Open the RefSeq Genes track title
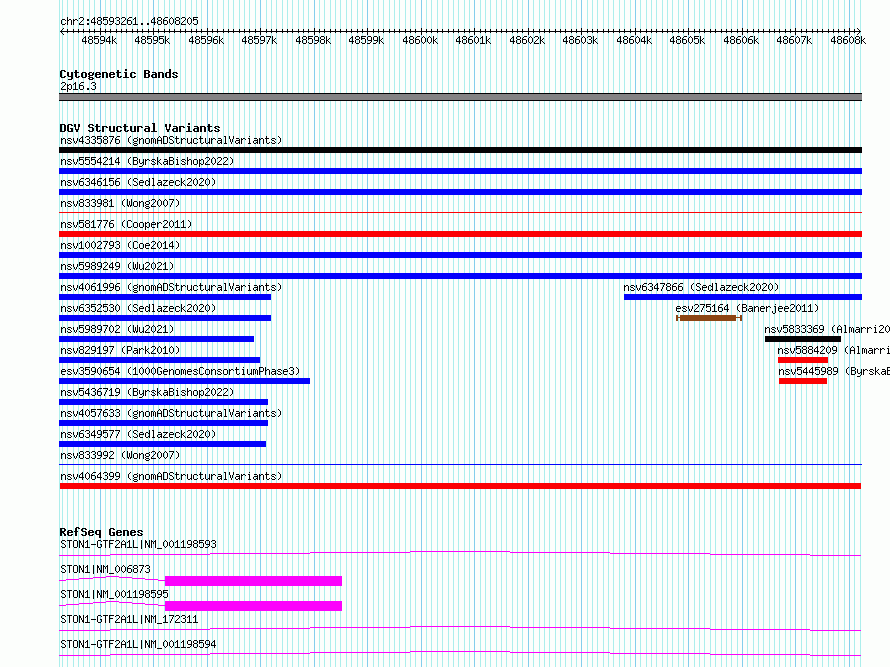The height and width of the screenshot is (667, 890). coord(101,532)
